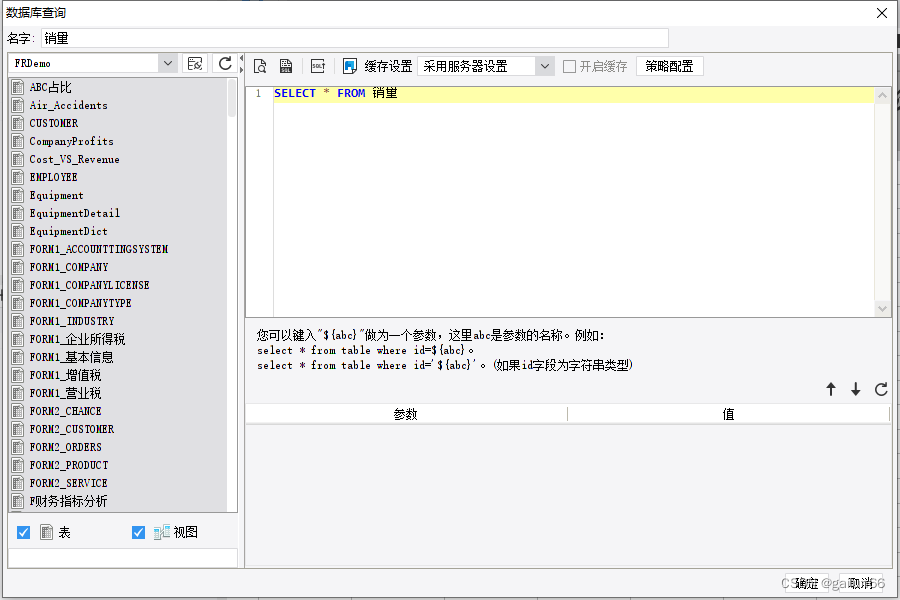Screen dimensions: 900x600
Task: Click the table icon of FORM1_增值税
Action: (18, 375)
